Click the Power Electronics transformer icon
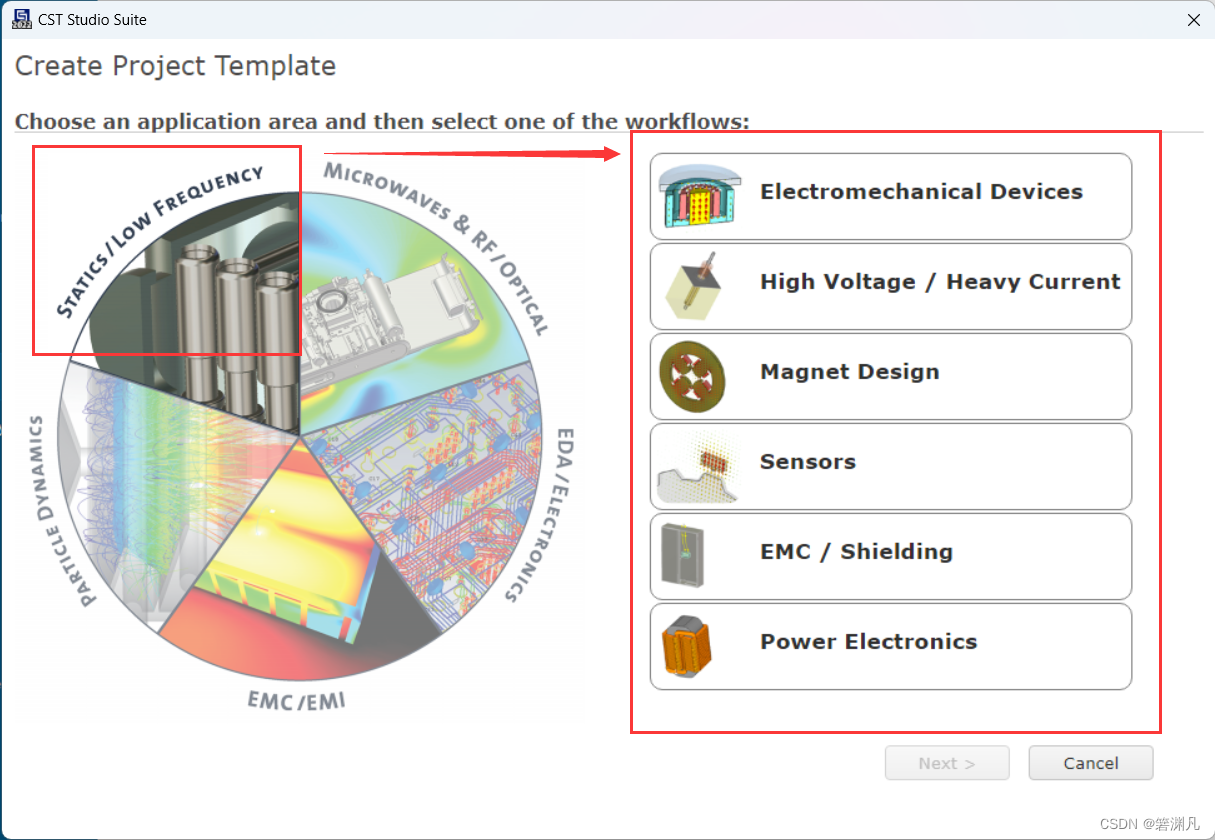 (x=689, y=646)
